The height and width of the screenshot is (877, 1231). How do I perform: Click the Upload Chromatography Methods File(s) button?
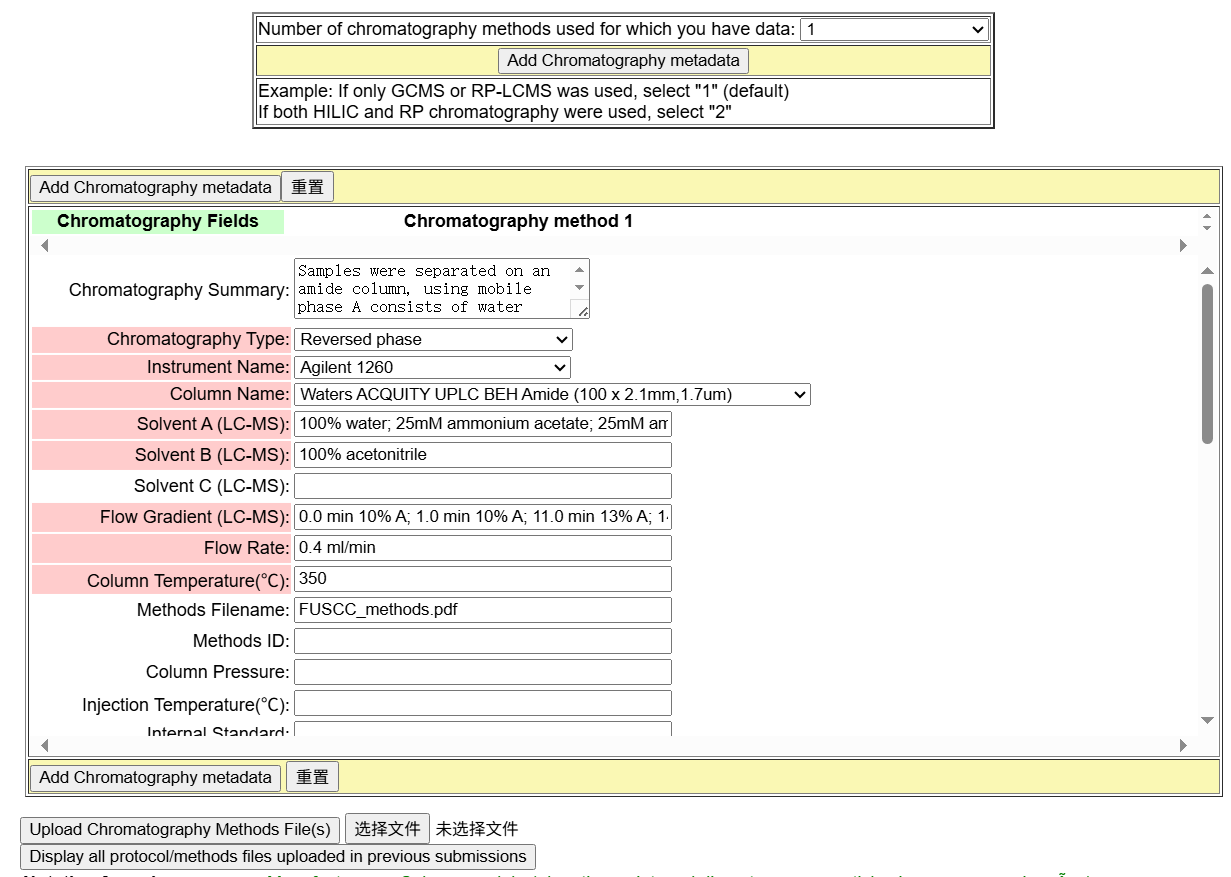(x=180, y=829)
